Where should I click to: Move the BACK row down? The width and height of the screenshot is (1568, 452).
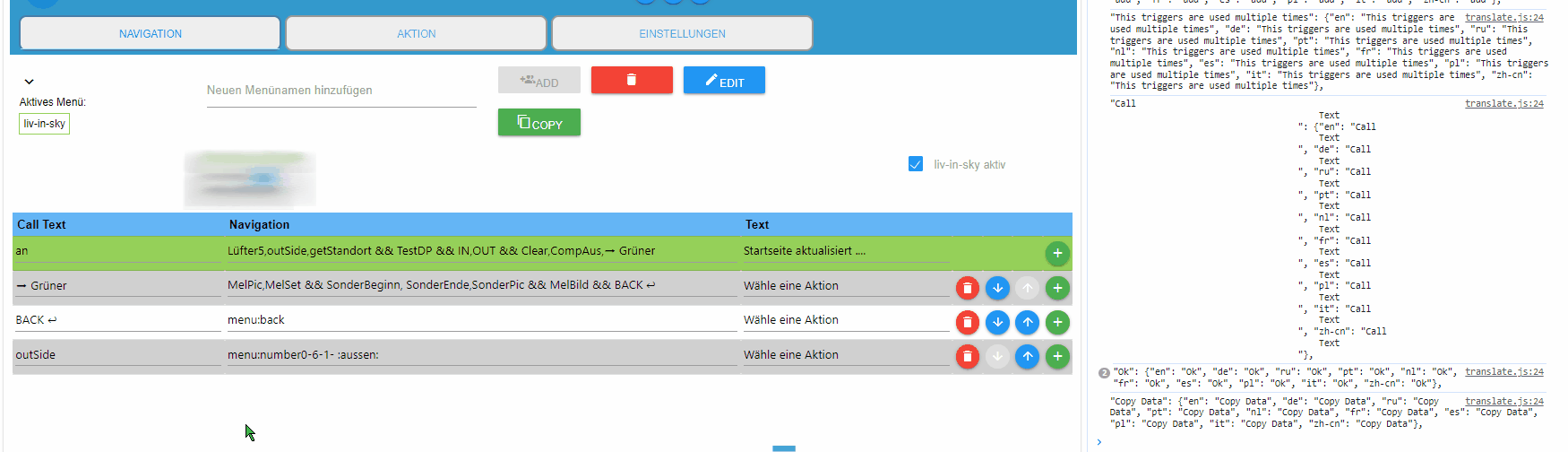pos(997,322)
